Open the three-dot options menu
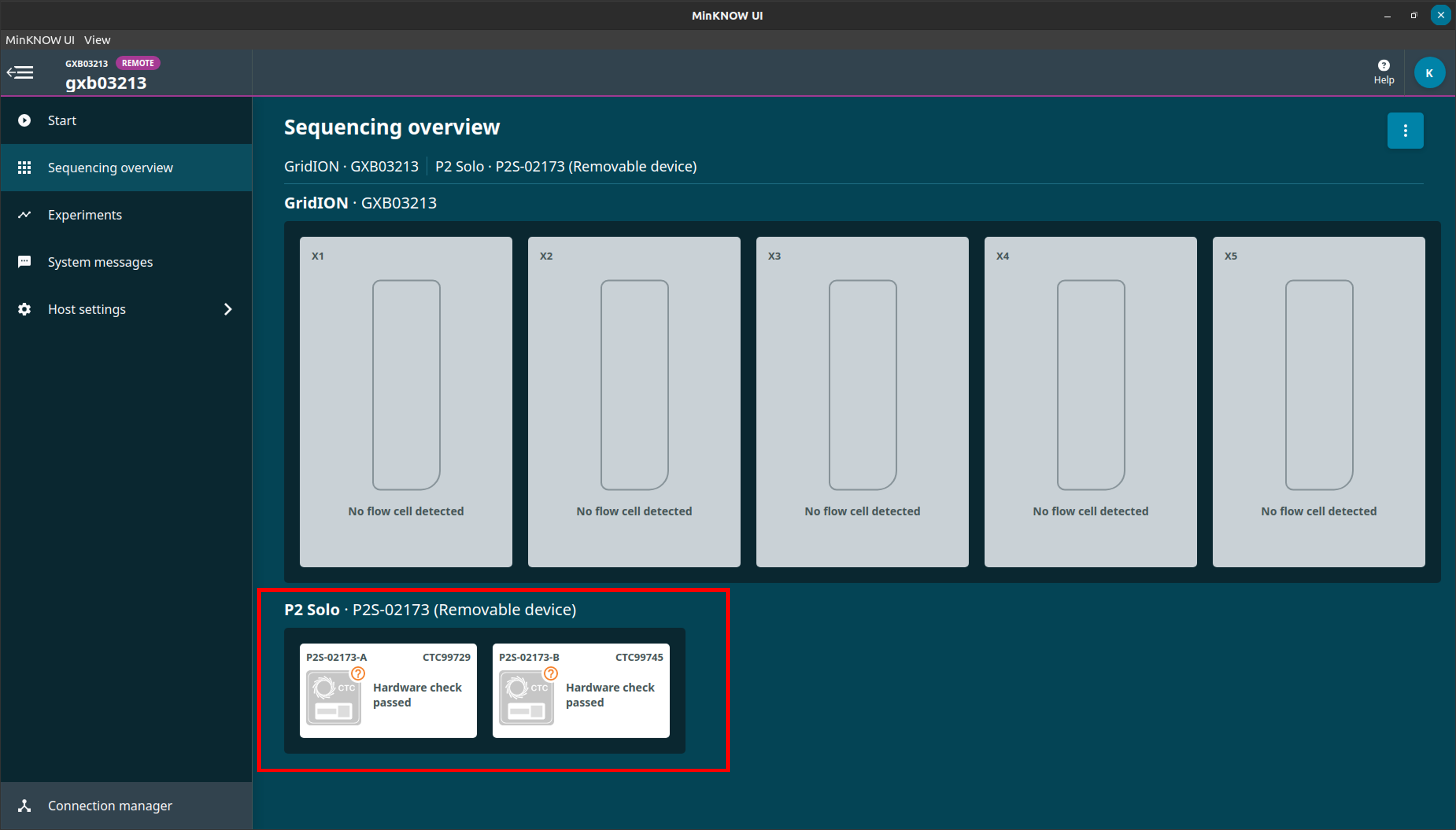This screenshot has width=1456, height=830. [1405, 130]
